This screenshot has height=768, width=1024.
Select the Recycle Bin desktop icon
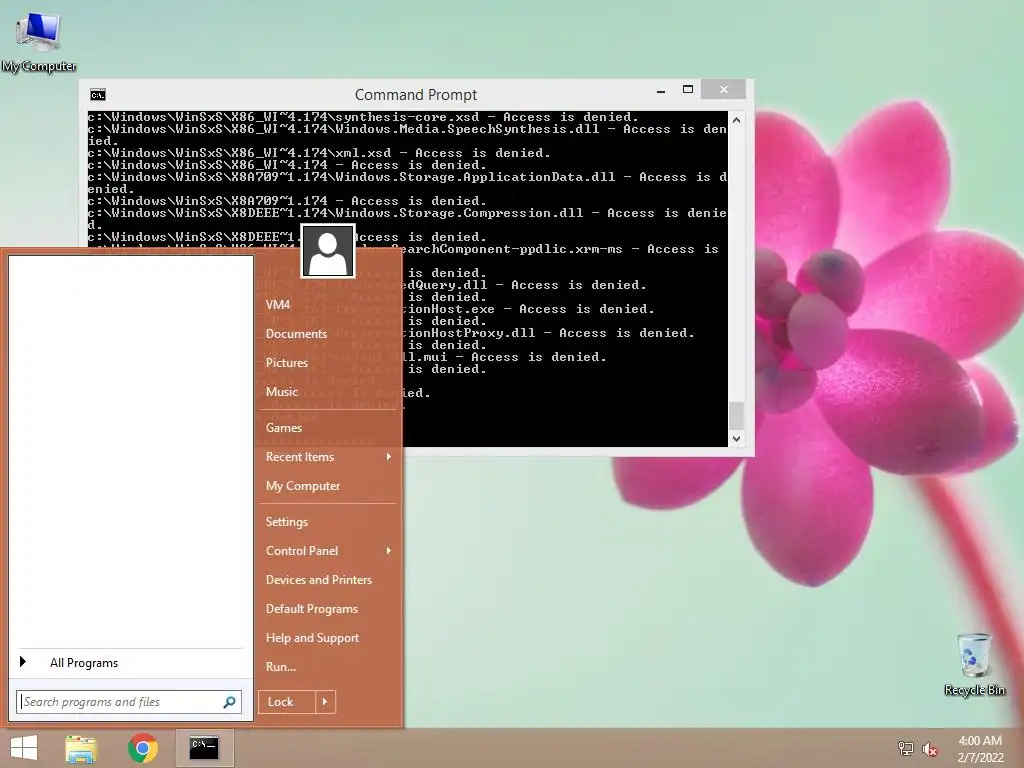[x=974, y=664]
